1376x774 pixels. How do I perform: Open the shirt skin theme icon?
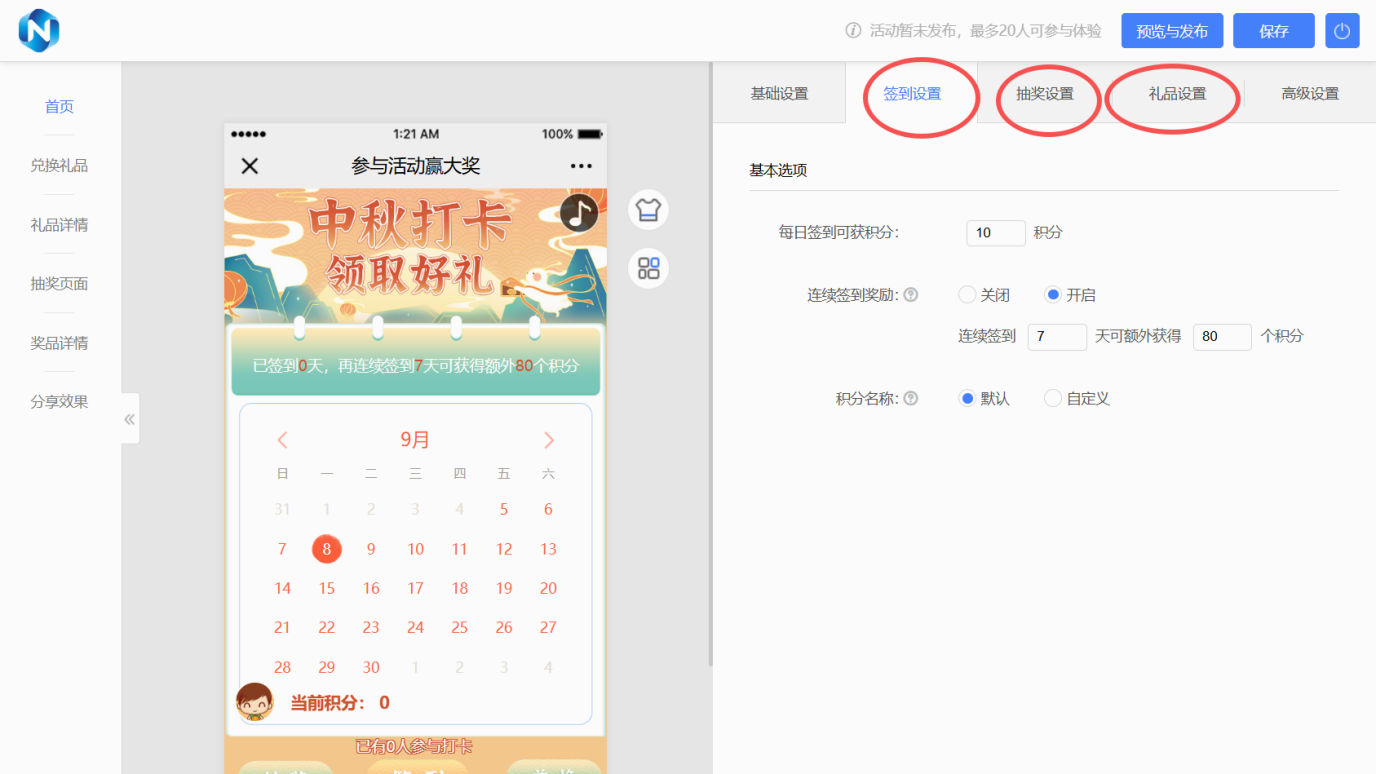click(x=648, y=210)
